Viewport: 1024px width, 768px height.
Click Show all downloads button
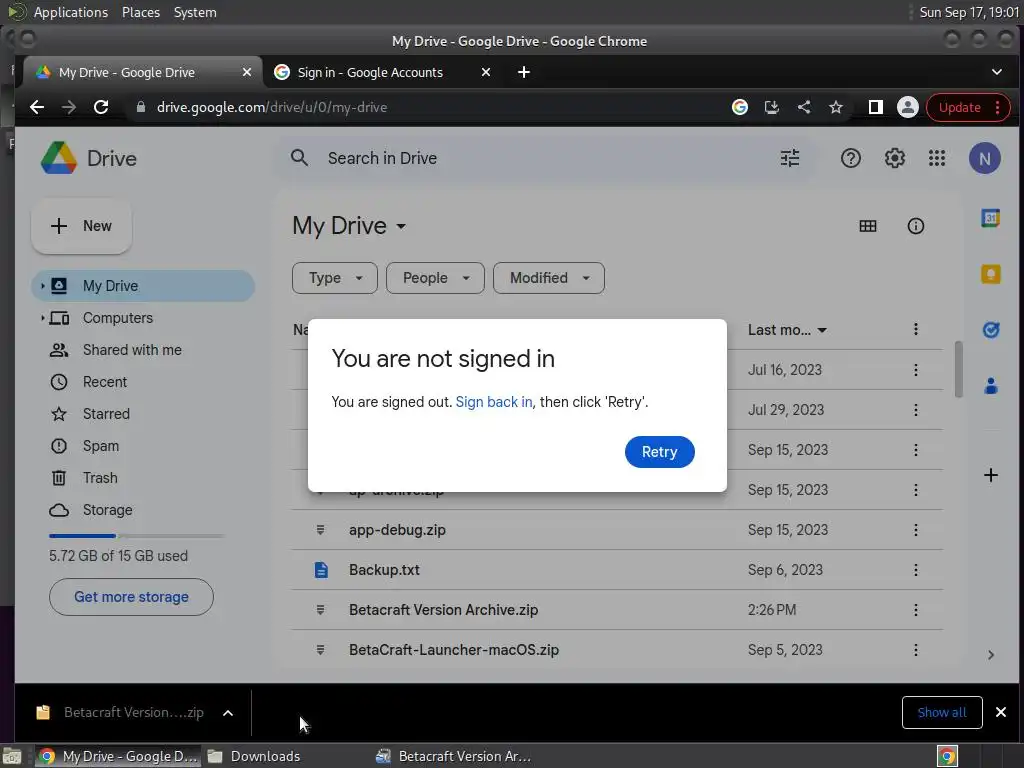942,712
